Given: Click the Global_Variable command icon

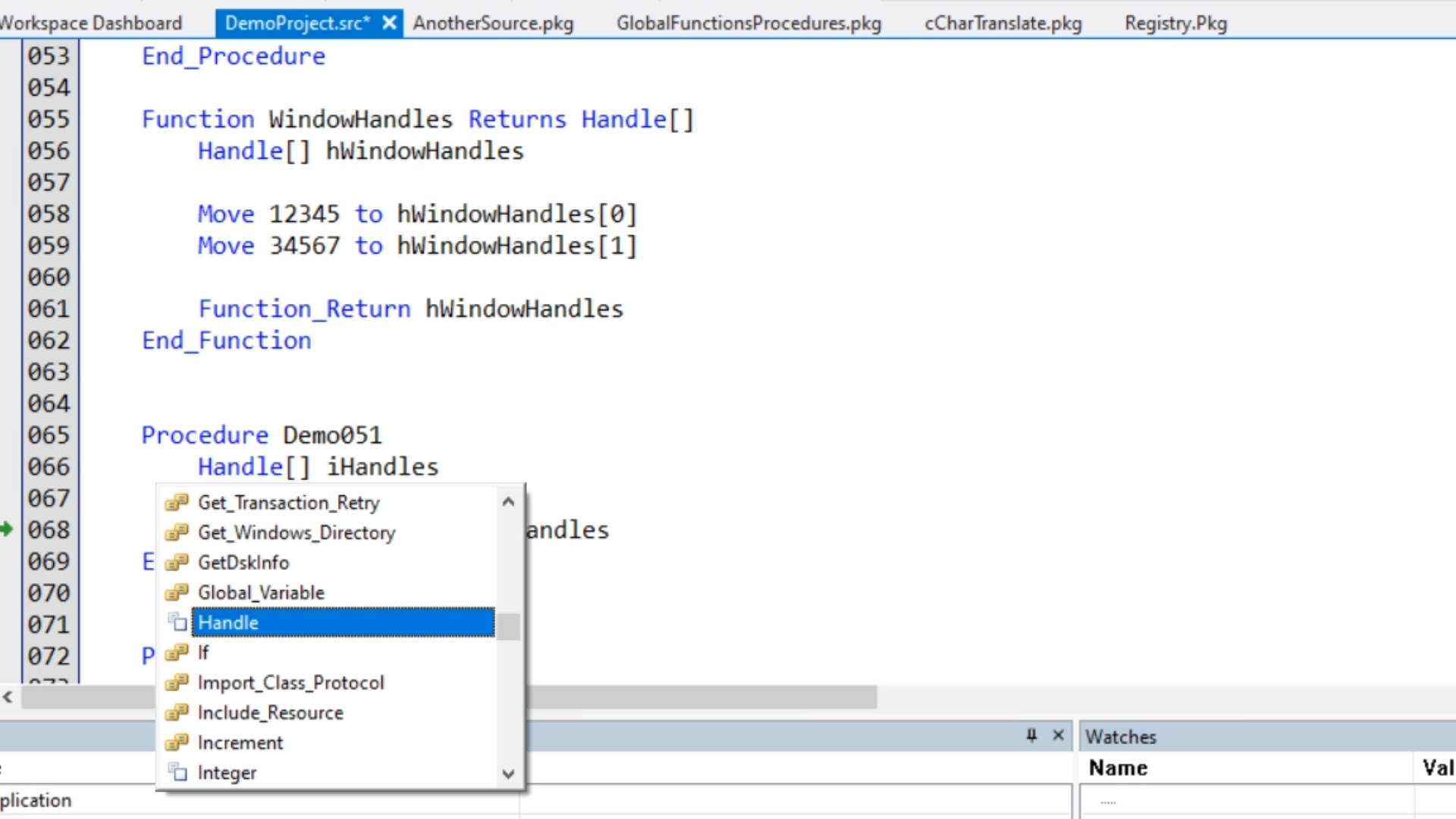Looking at the screenshot, I should [177, 592].
